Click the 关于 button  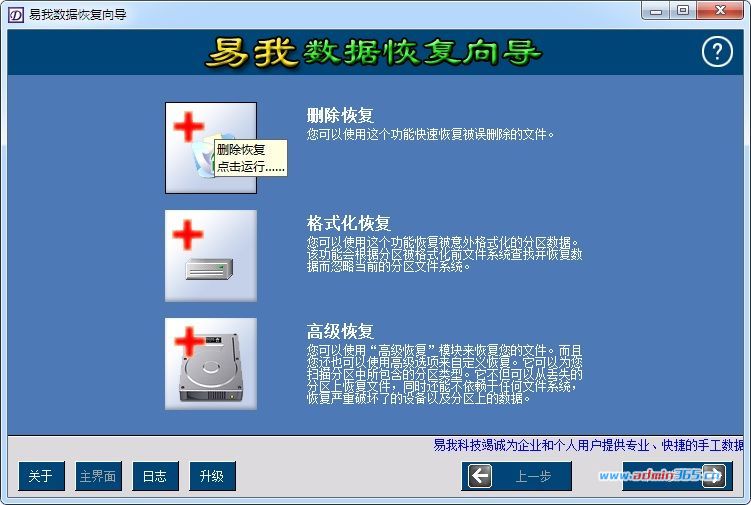[x=42, y=476]
